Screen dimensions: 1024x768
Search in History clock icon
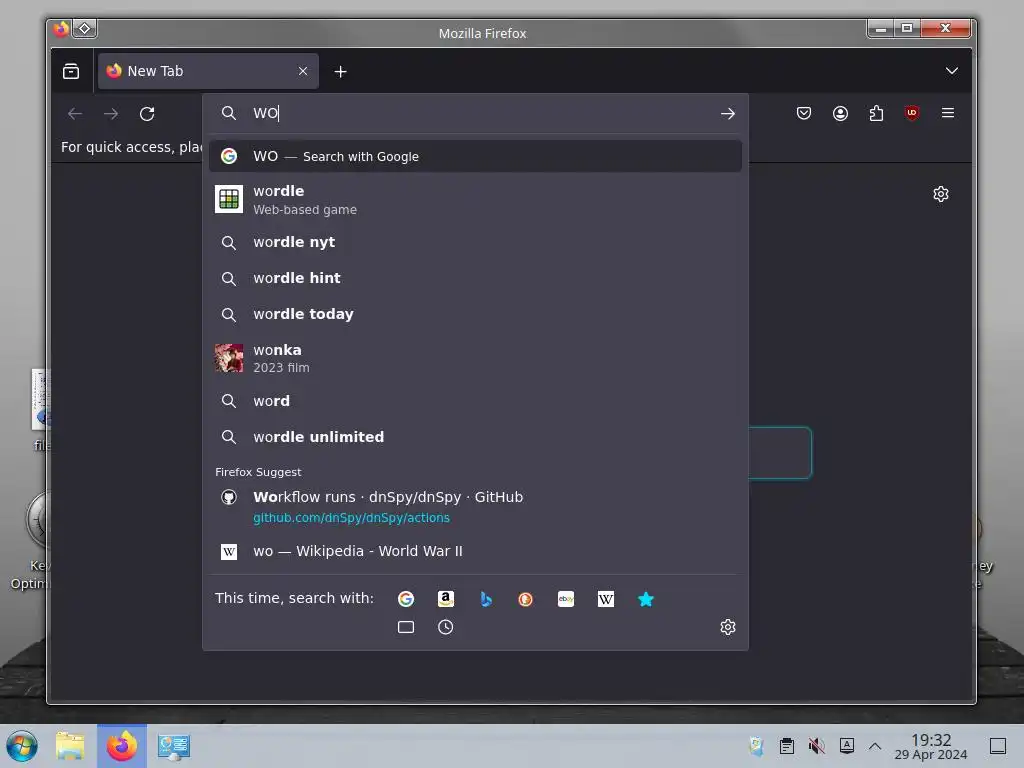point(445,627)
